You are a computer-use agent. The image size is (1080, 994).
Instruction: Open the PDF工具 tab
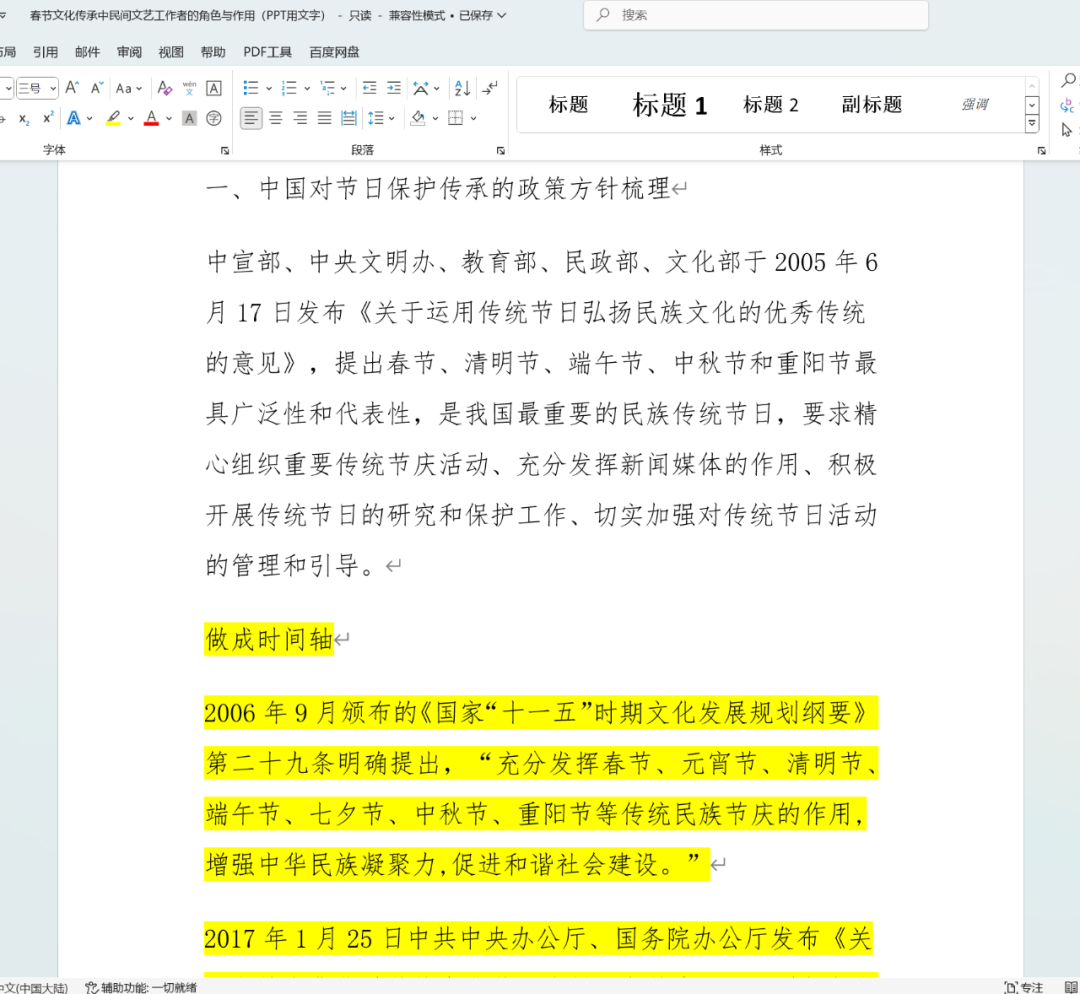[267, 52]
